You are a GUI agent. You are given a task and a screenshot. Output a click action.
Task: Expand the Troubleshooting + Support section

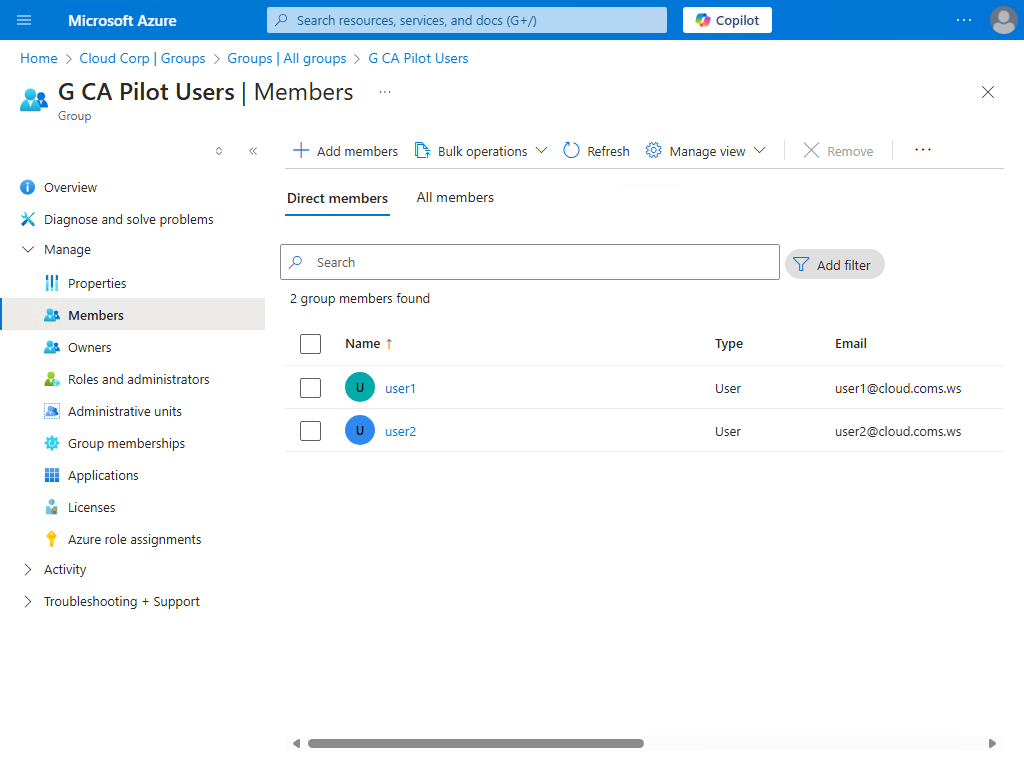click(x=27, y=601)
